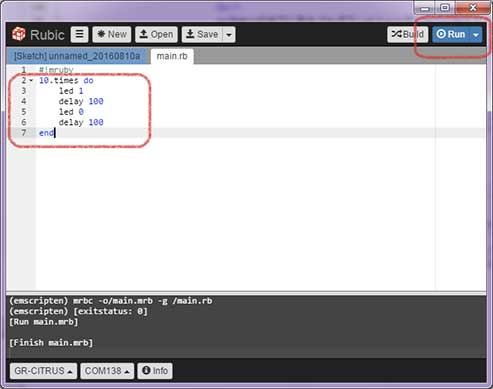Image resolution: width=493 pixels, height=389 pixels.
Task: Click line number 5 in gutter
Action: tap(24, 112)
